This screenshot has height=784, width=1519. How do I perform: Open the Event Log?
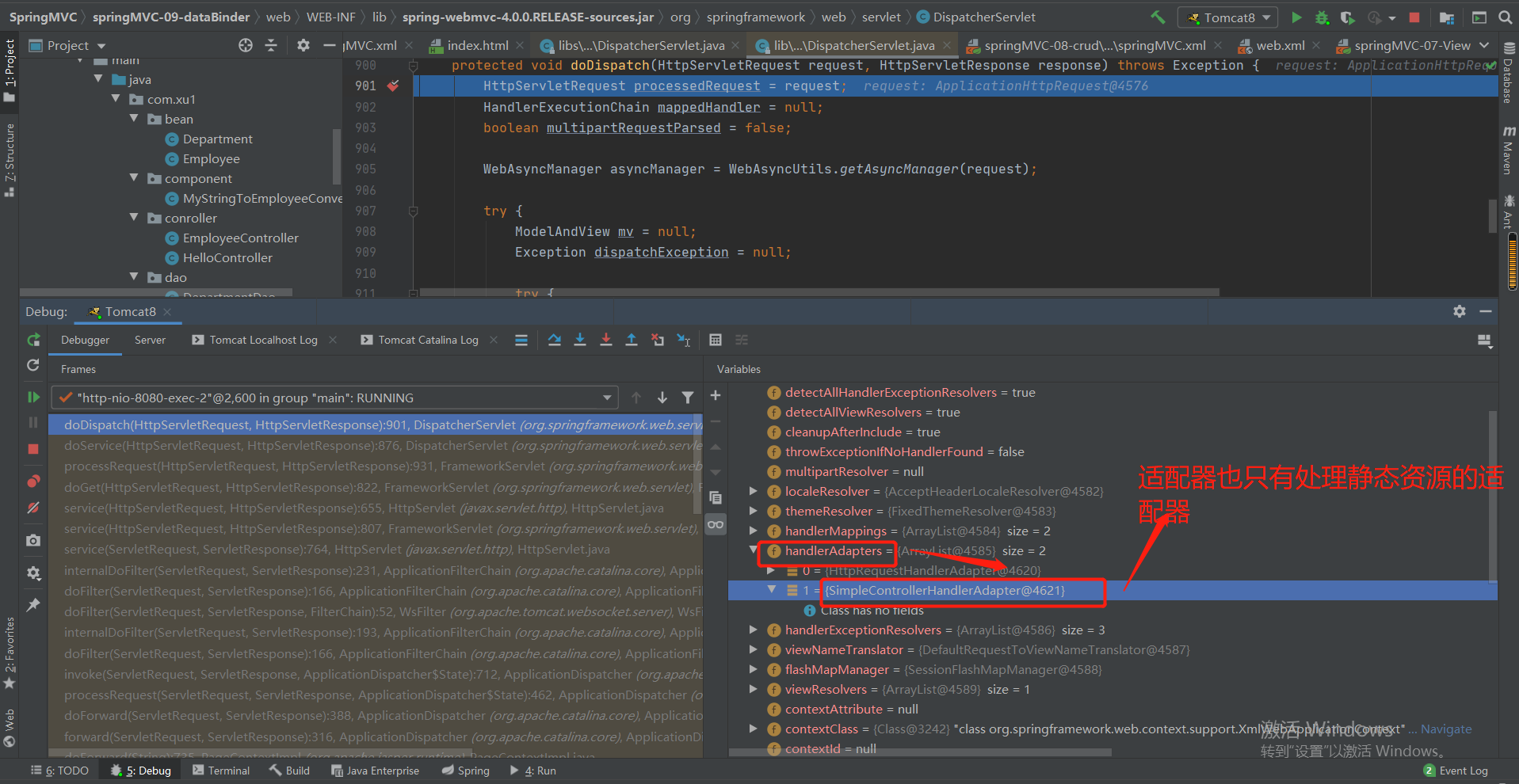(1456, 771)
